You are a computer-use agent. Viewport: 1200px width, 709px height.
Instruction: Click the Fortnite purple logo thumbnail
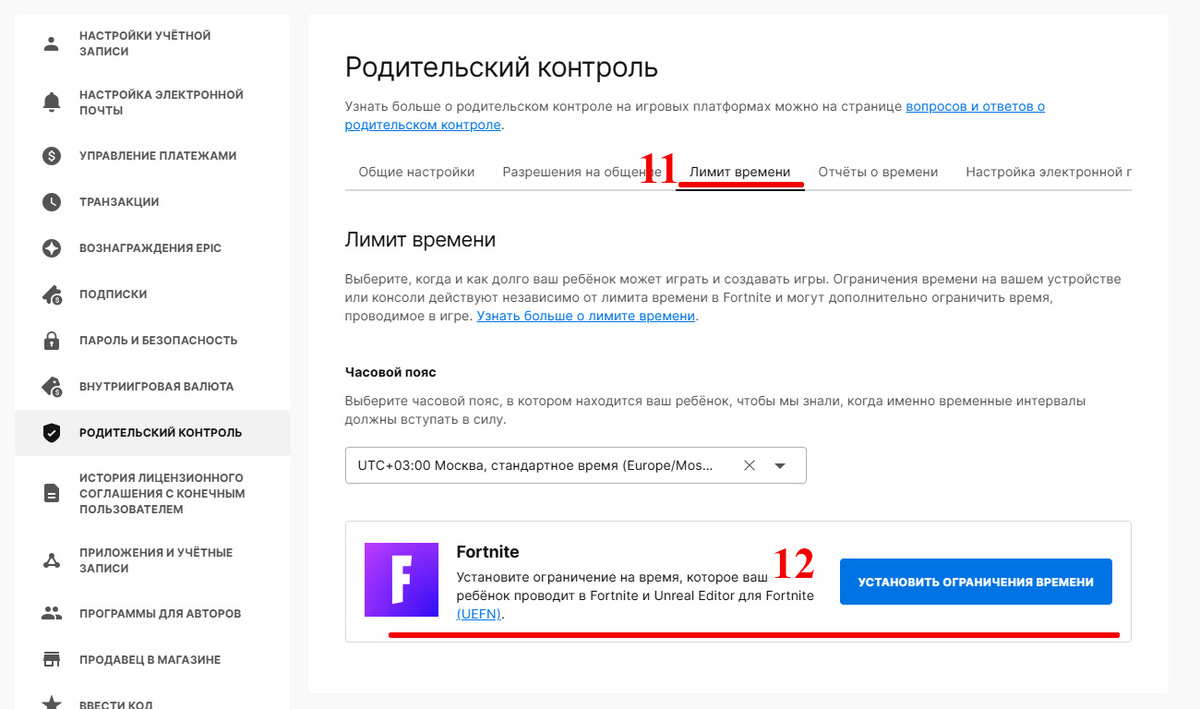tap(401, 580)
